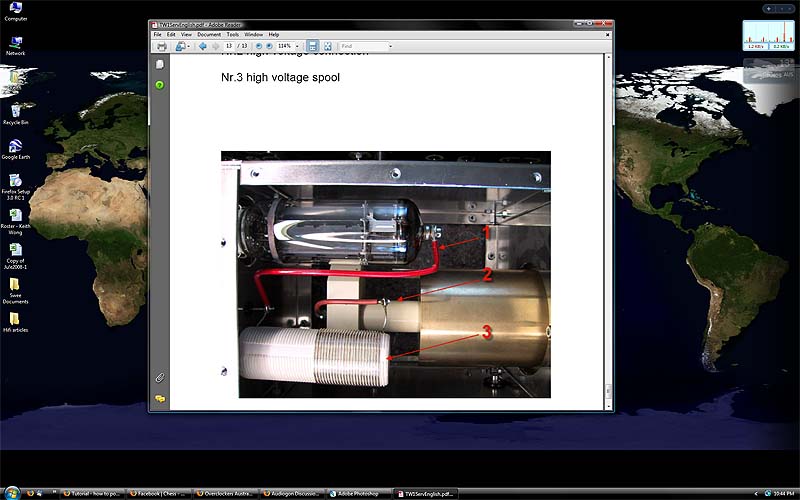Click the Print icon in Adobe Reader toolbar
This screenshot has height=500, width=800.
[x=162, y=46]
